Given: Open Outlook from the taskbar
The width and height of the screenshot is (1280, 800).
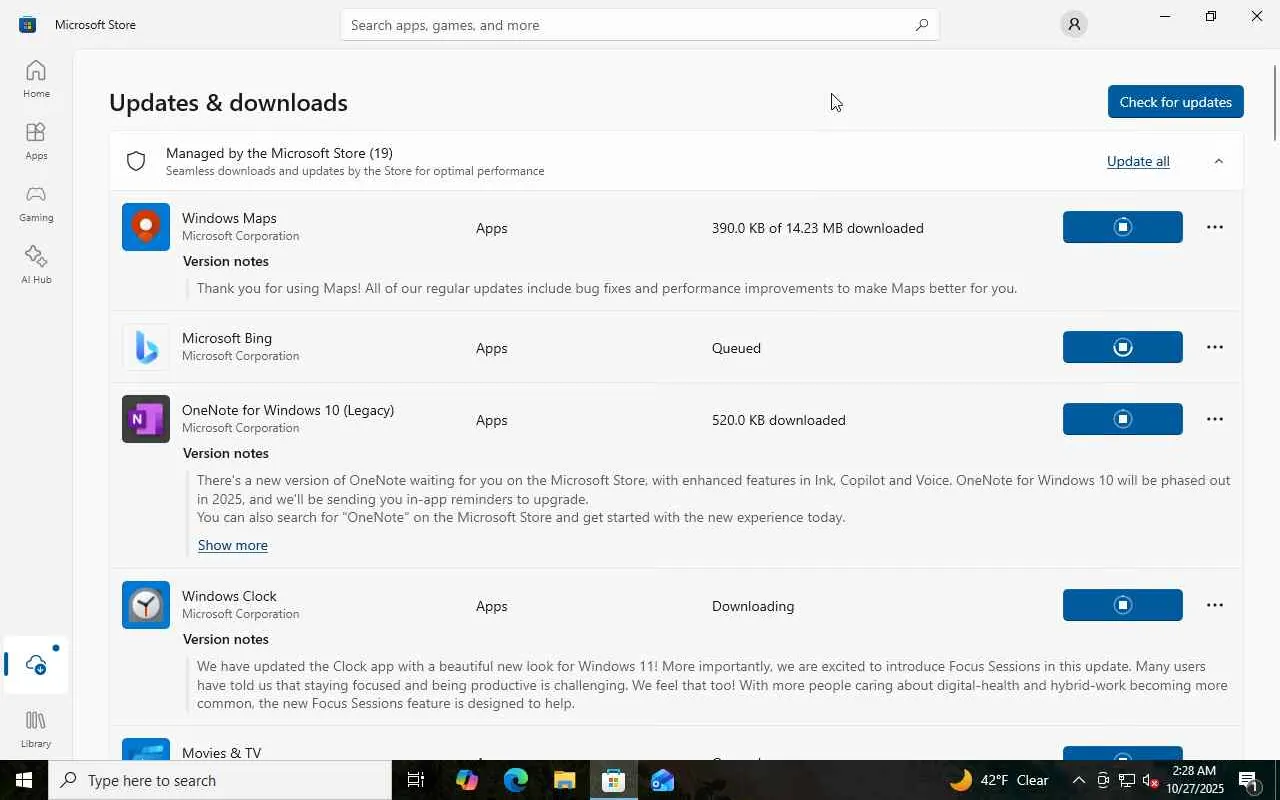Looking at the screenshot, I should tap(662, 780).
